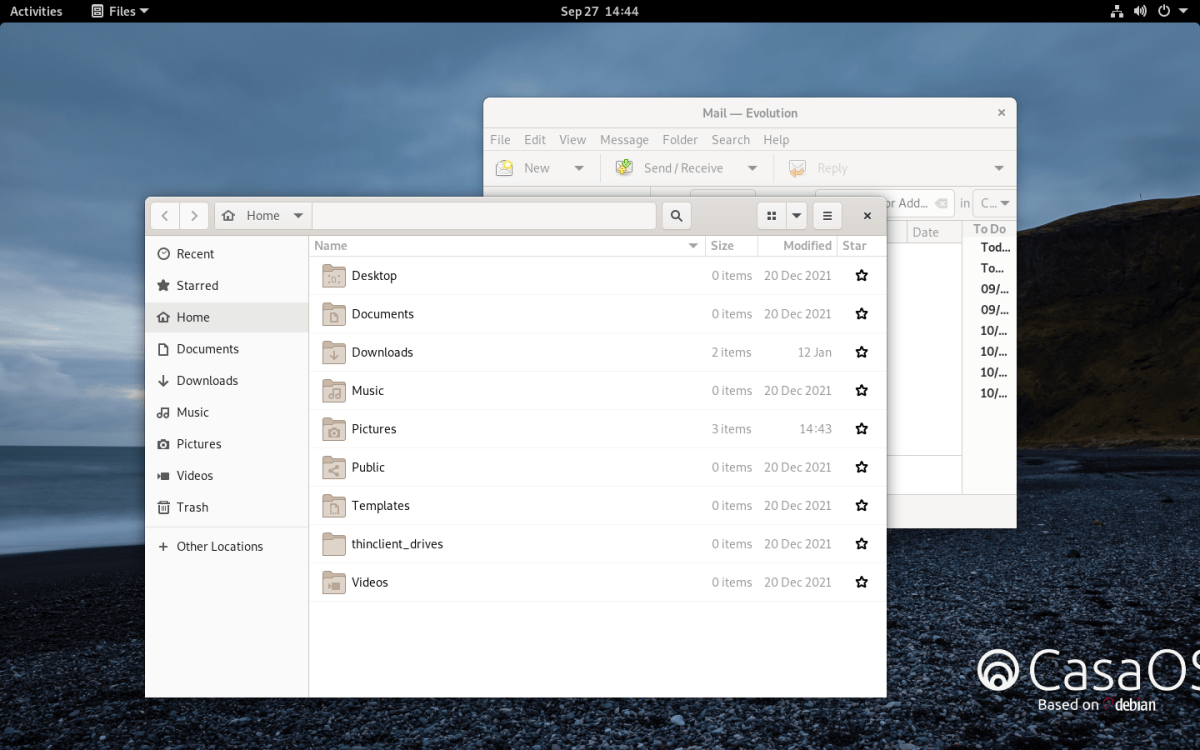The width and height of the screenshot is (1200, 750).
Task: Star the Videos folder
Action: [861, 582]
